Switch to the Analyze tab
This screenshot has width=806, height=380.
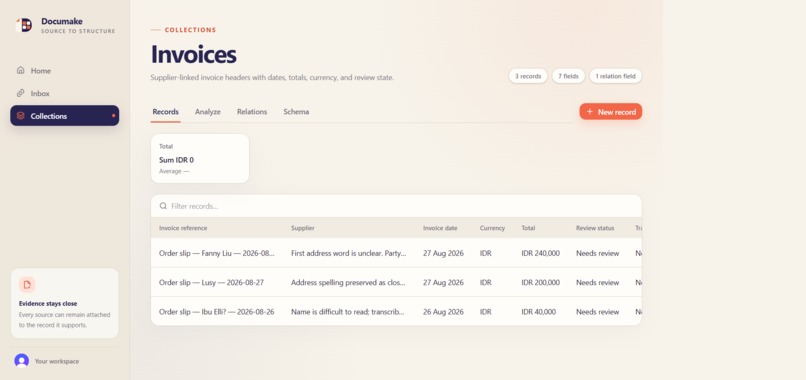[x=208, y=112]
